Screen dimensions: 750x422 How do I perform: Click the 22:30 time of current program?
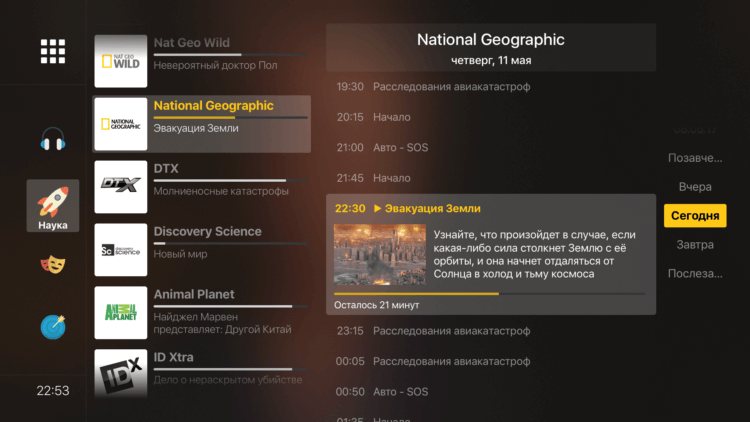pos(350,208)
